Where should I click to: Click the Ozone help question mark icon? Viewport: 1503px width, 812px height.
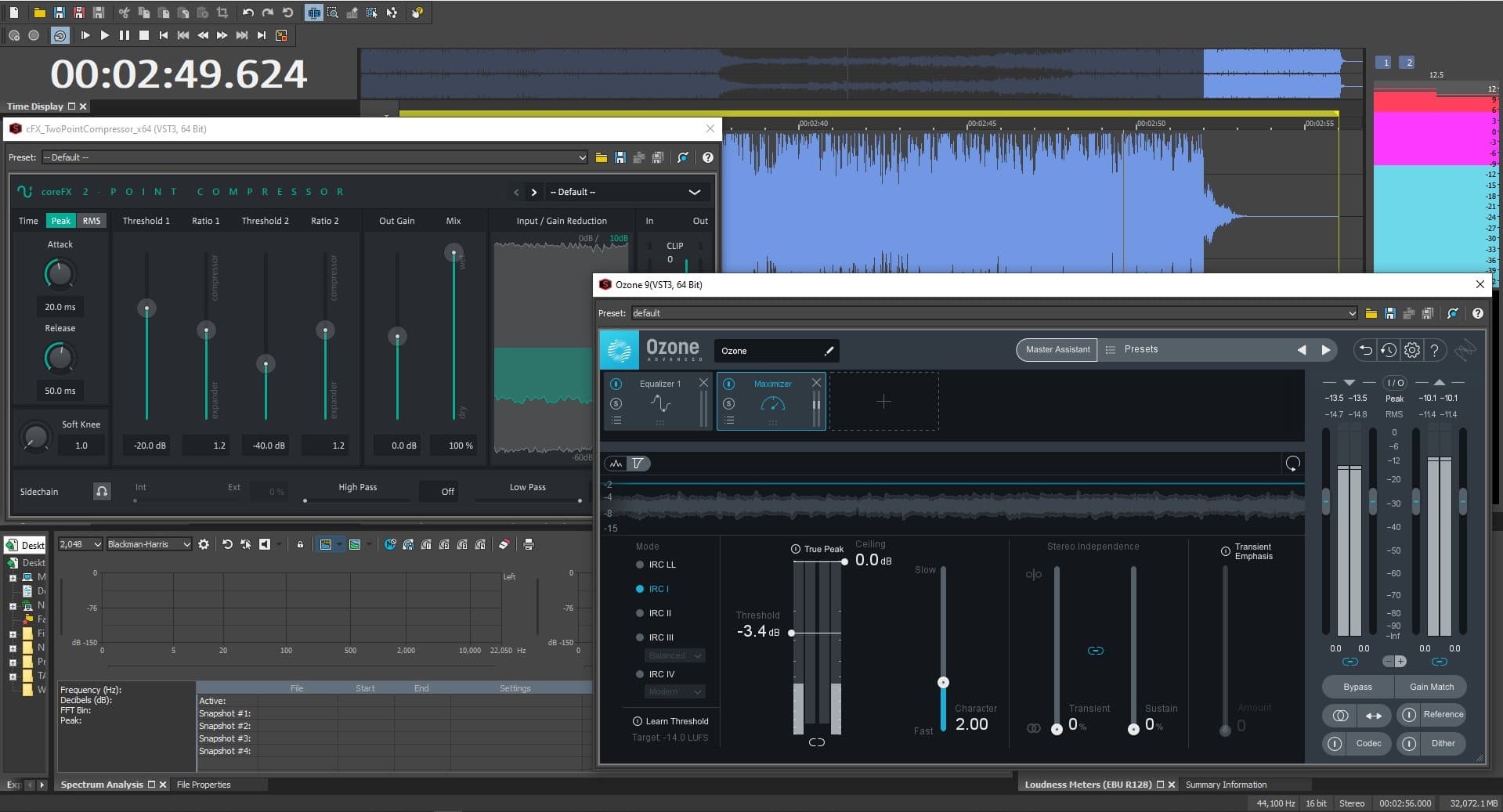click(x=1434, y=350)
